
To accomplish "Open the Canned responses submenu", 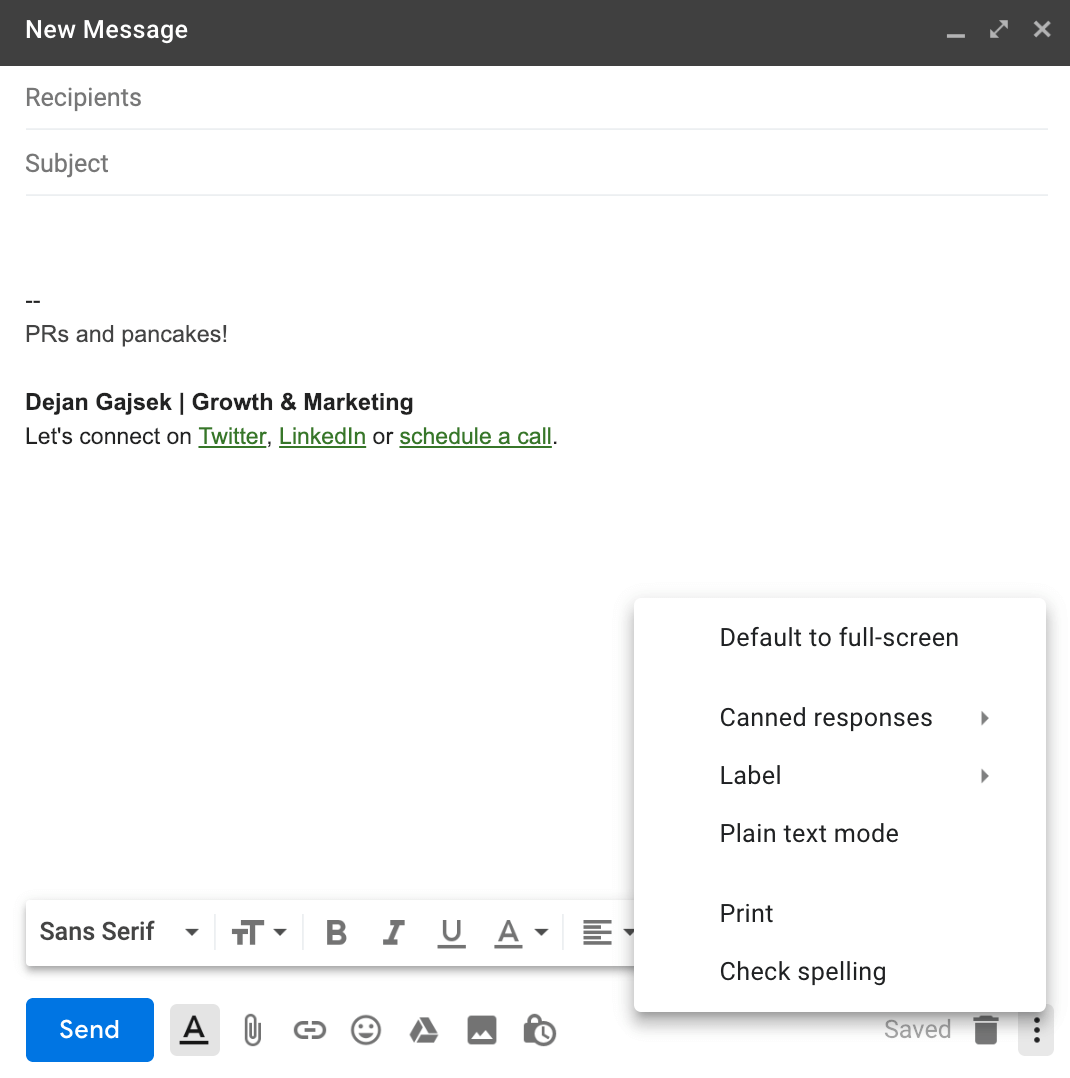I will pyautogui.click(x=840, y=718).
